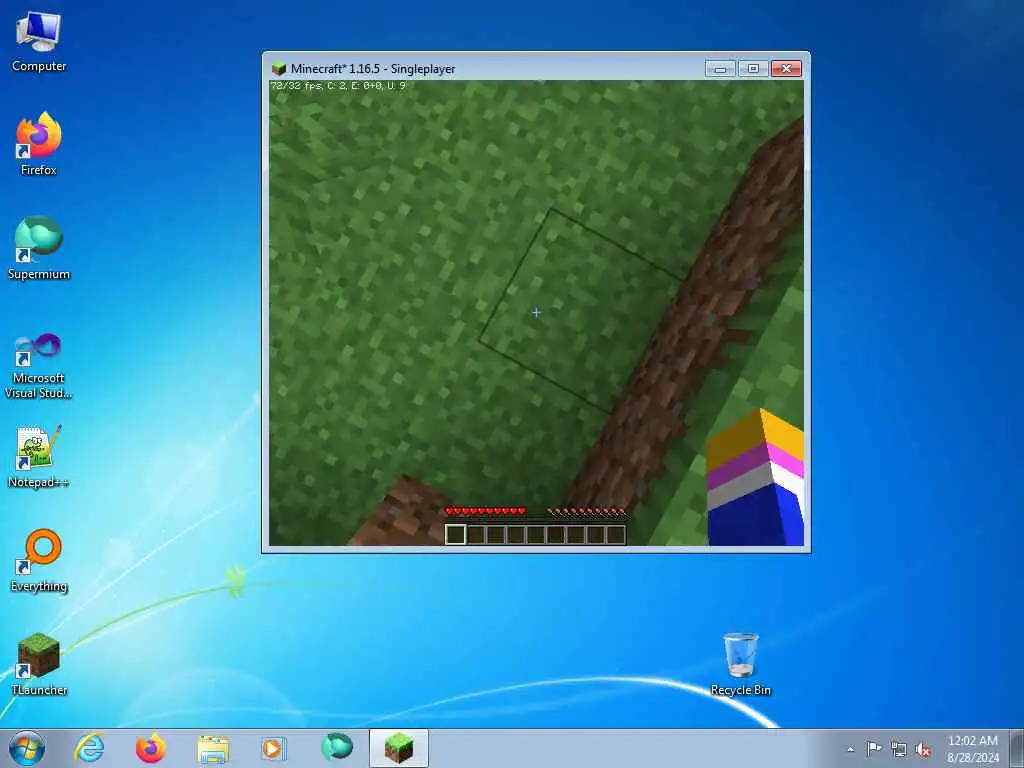Open the Computer desktop icon
Screen dimensions: 1024x768
pos(39,42)
